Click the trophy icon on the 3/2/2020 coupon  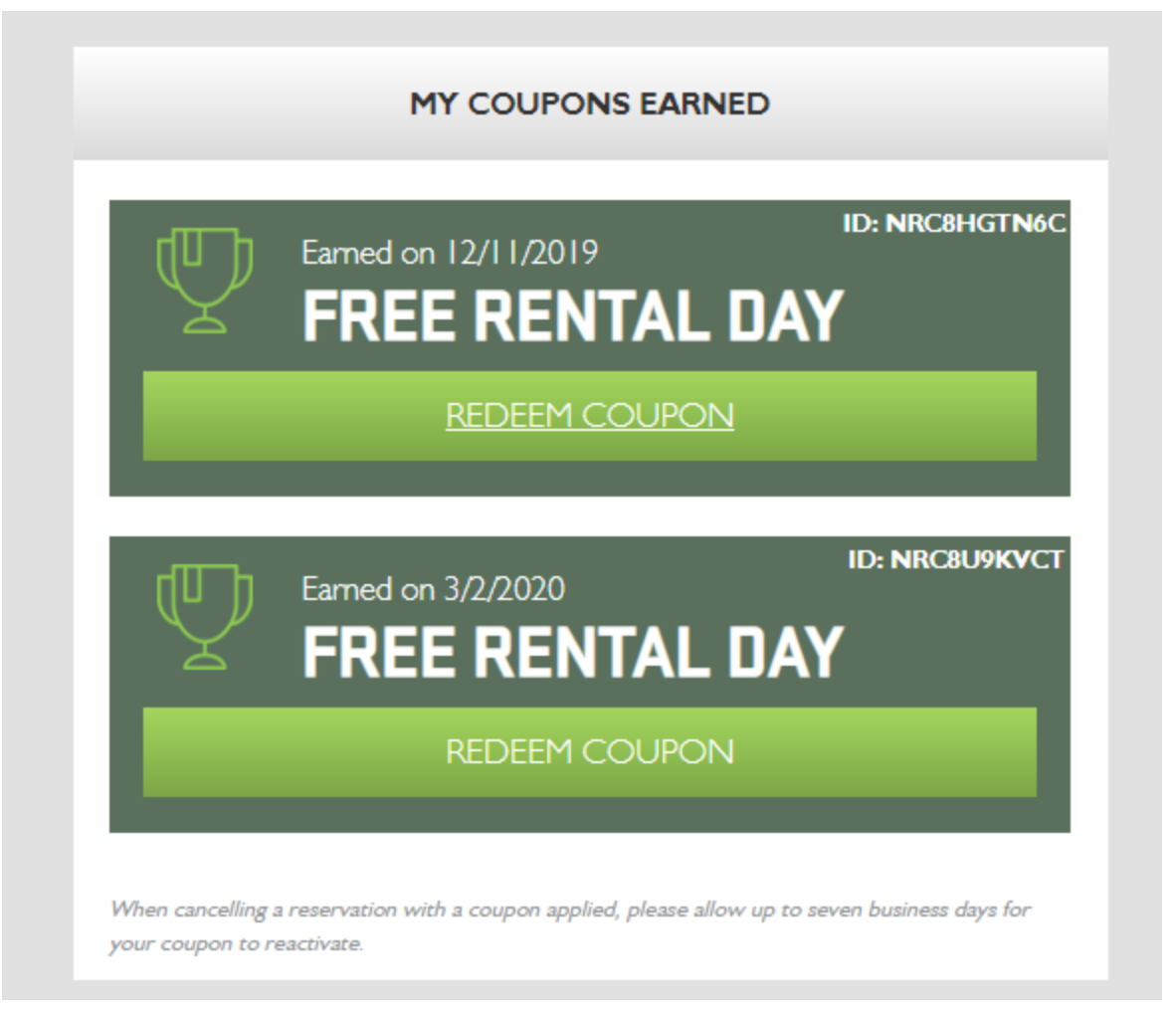coord(205,616)
